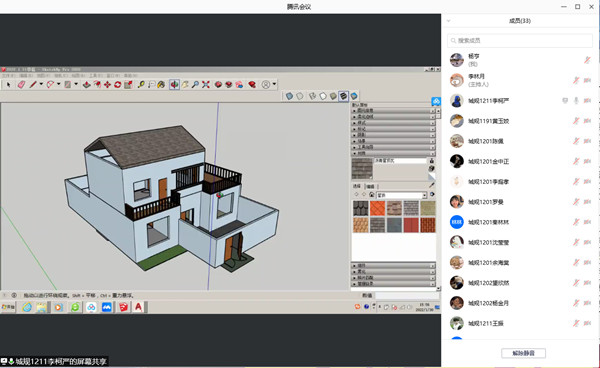Click the 解除静音 button
Screen dimensions: 600x368
(523, 353)
